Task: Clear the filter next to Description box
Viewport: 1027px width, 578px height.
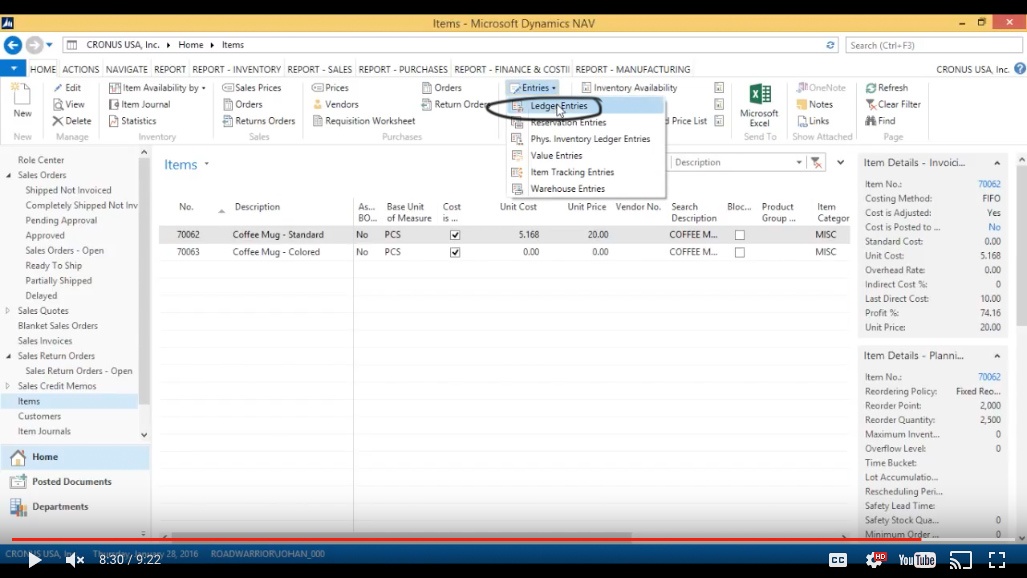Action: (816, 163)
